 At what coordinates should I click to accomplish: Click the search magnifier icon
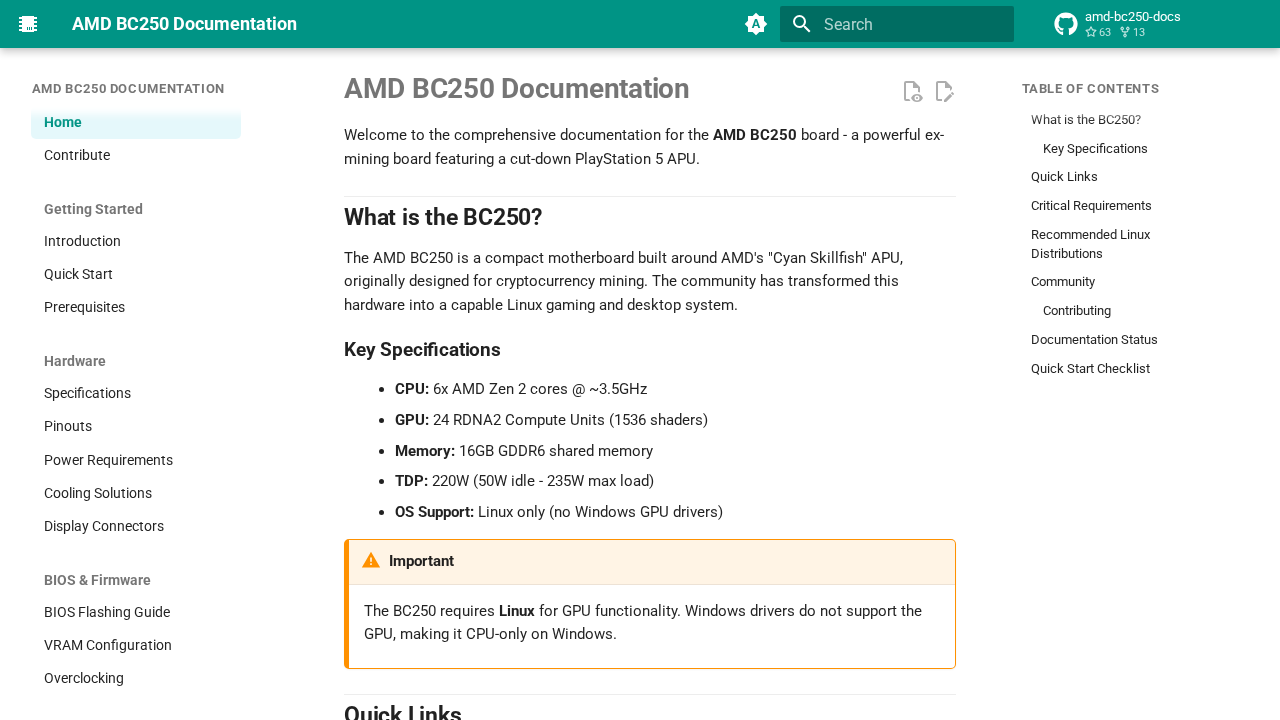[x=801, y=24]
